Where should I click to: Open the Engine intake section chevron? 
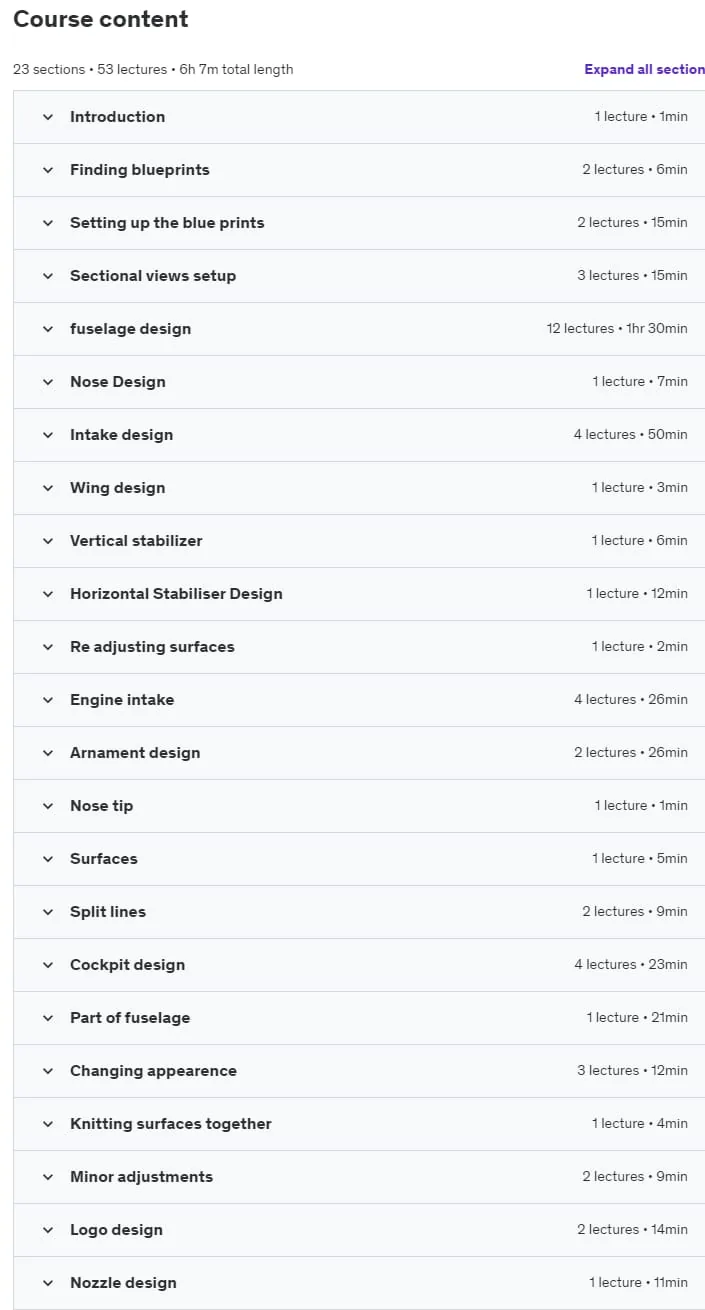click(x=47, y=700)
